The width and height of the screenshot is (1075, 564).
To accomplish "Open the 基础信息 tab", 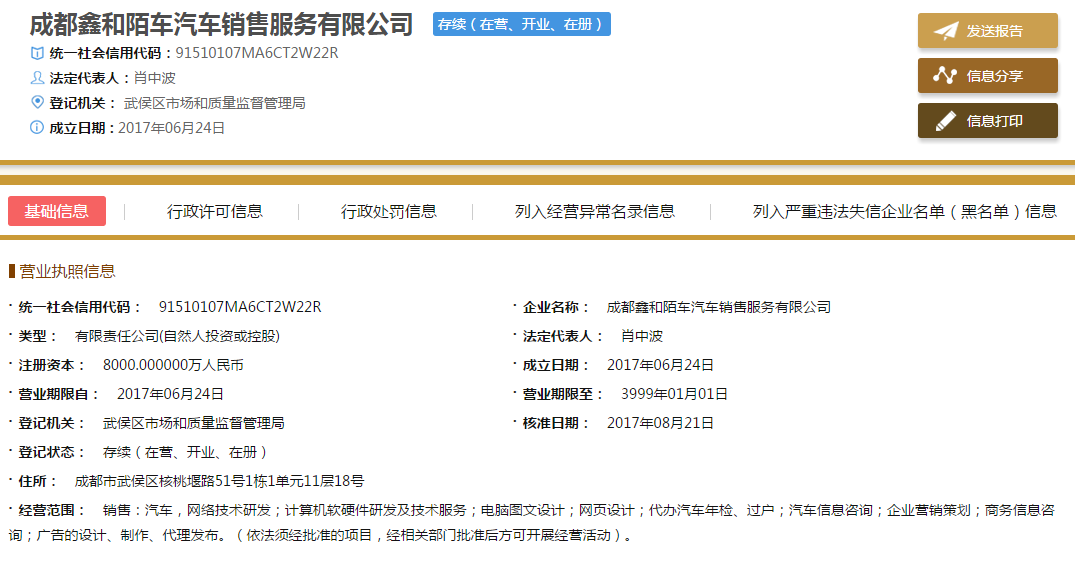I will pos(57,211).
